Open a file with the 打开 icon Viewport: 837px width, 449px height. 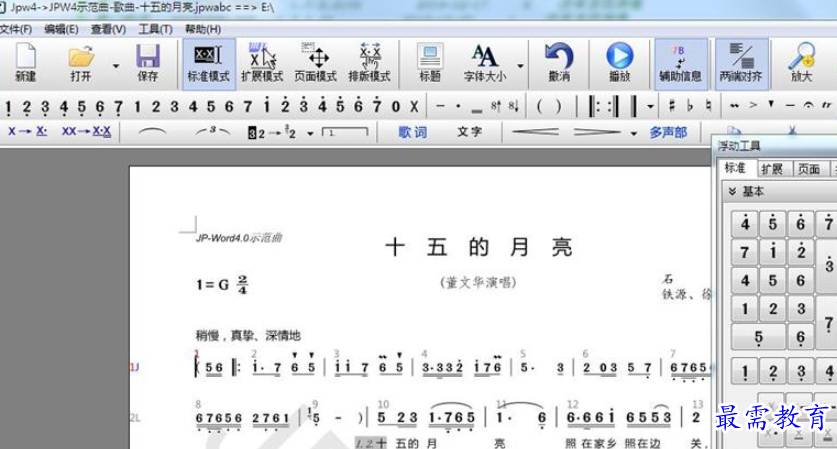point(81,63)
